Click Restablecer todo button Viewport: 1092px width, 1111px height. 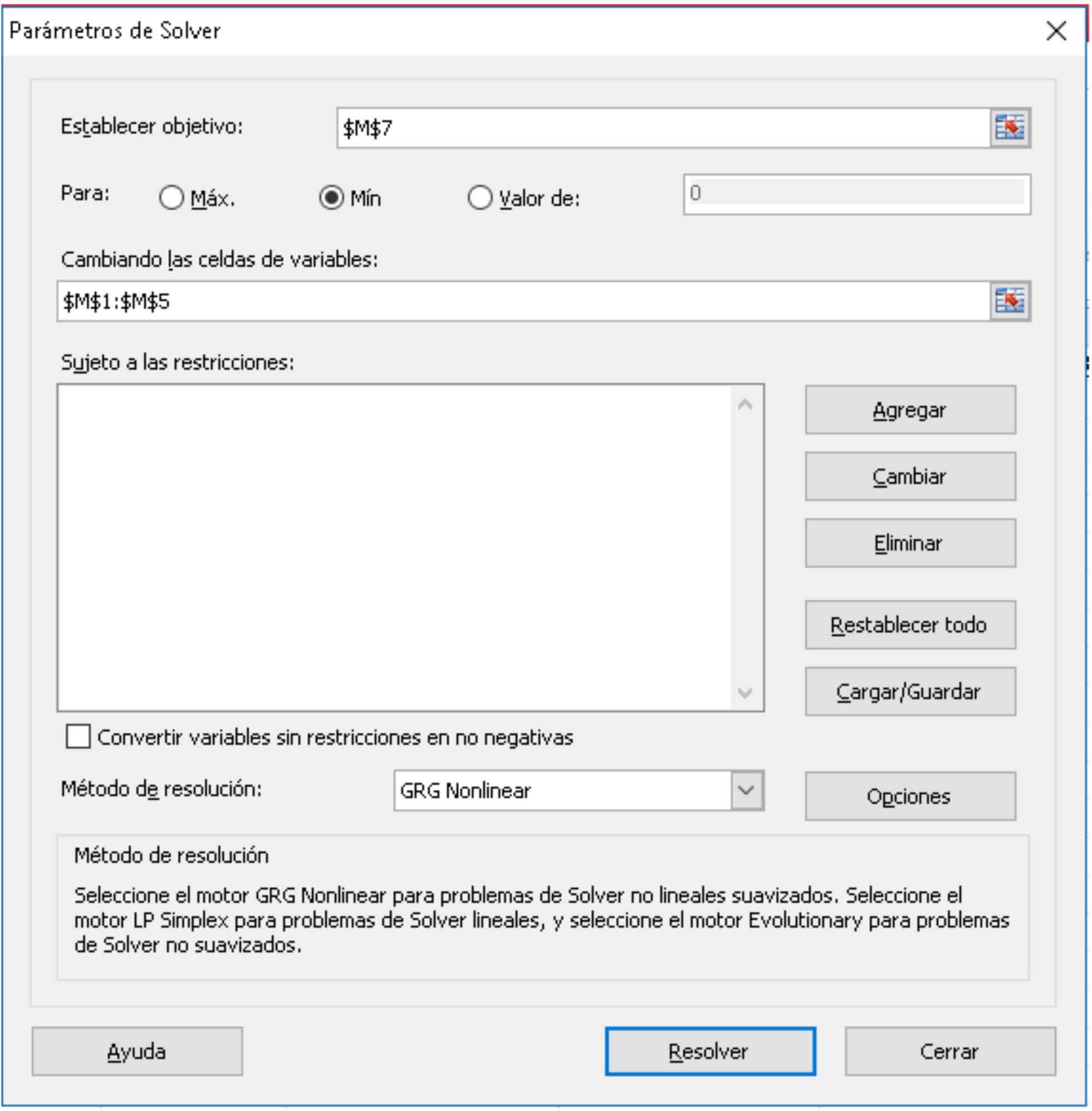pyautogui.click(x=909, y=625)
